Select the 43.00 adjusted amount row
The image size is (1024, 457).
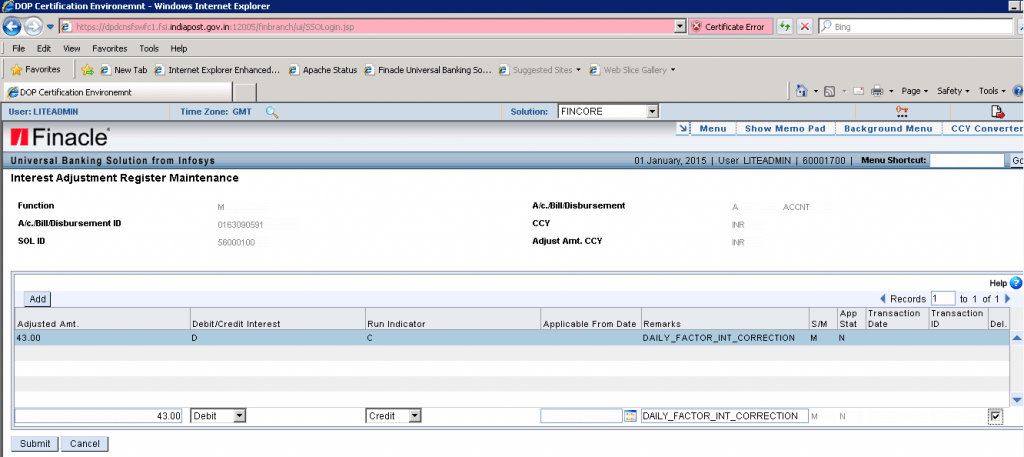[x=511, y=338]
